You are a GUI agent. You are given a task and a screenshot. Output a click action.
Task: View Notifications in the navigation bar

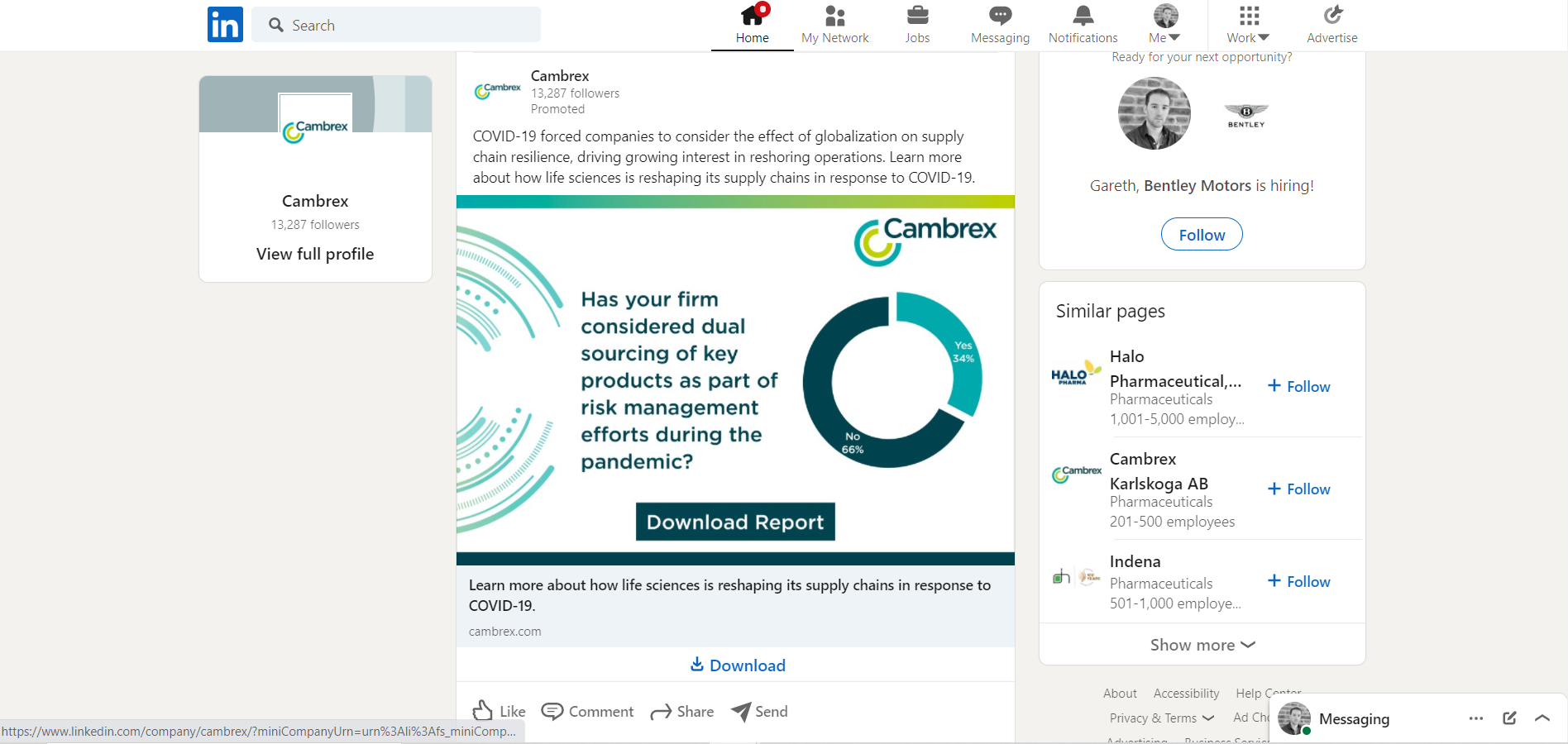(1083, 25)
